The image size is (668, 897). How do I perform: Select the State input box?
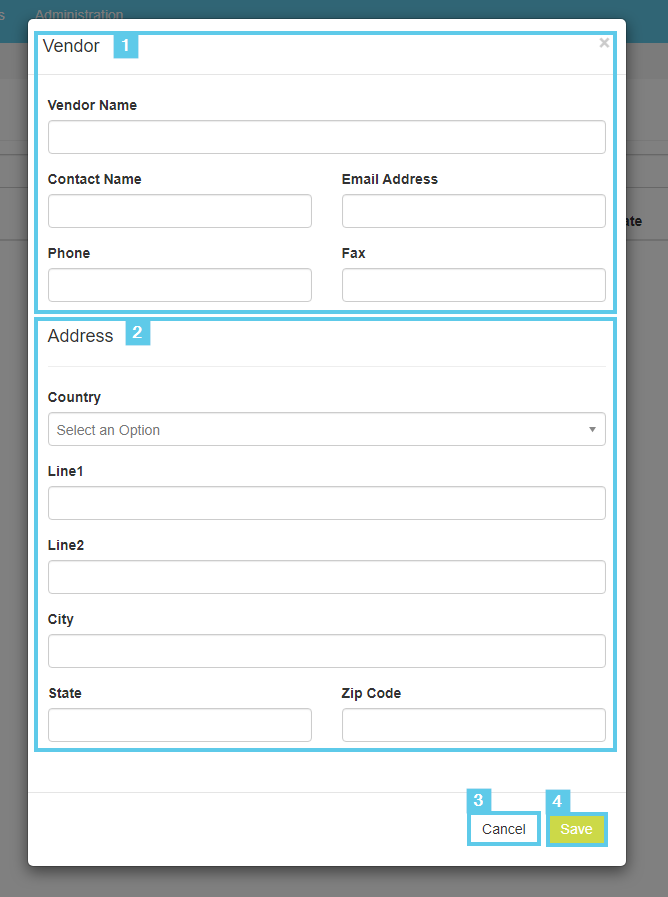pos(180,725)
